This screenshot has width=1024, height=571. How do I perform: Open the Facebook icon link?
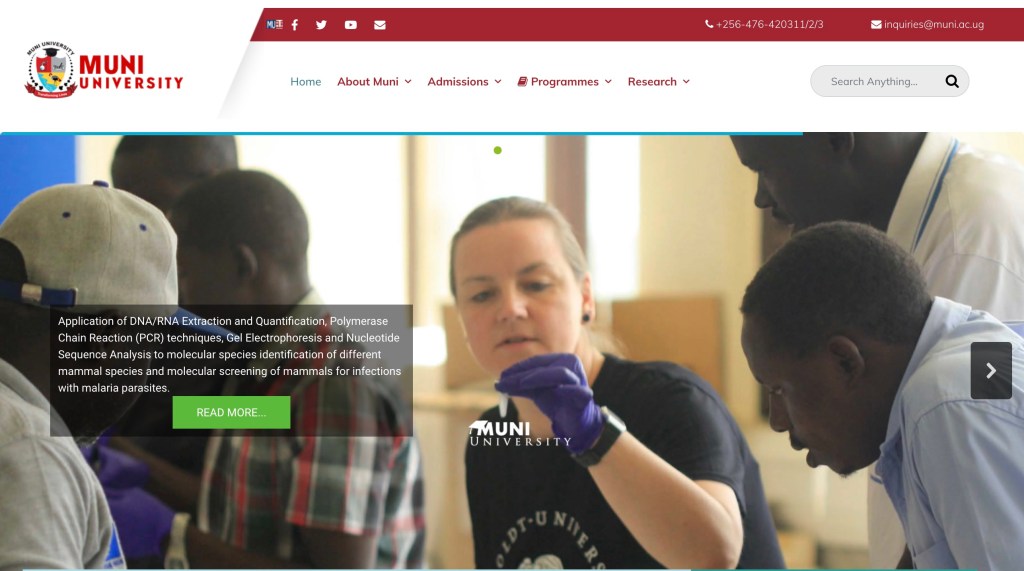point(295,25)
